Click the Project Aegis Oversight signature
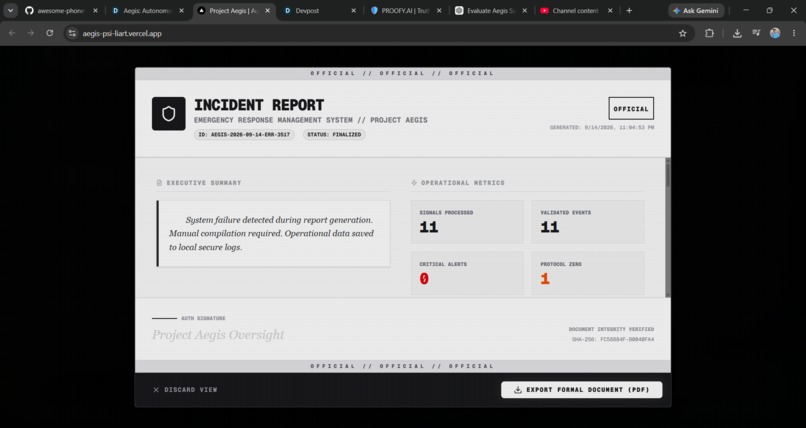Viewport: 806px width, 428px height. 218,334
